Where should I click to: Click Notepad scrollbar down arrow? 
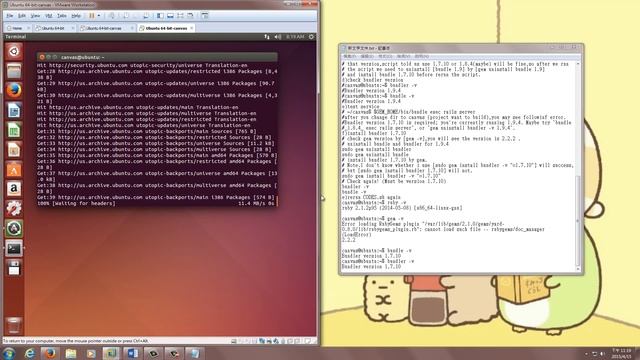tap(578, 269)
